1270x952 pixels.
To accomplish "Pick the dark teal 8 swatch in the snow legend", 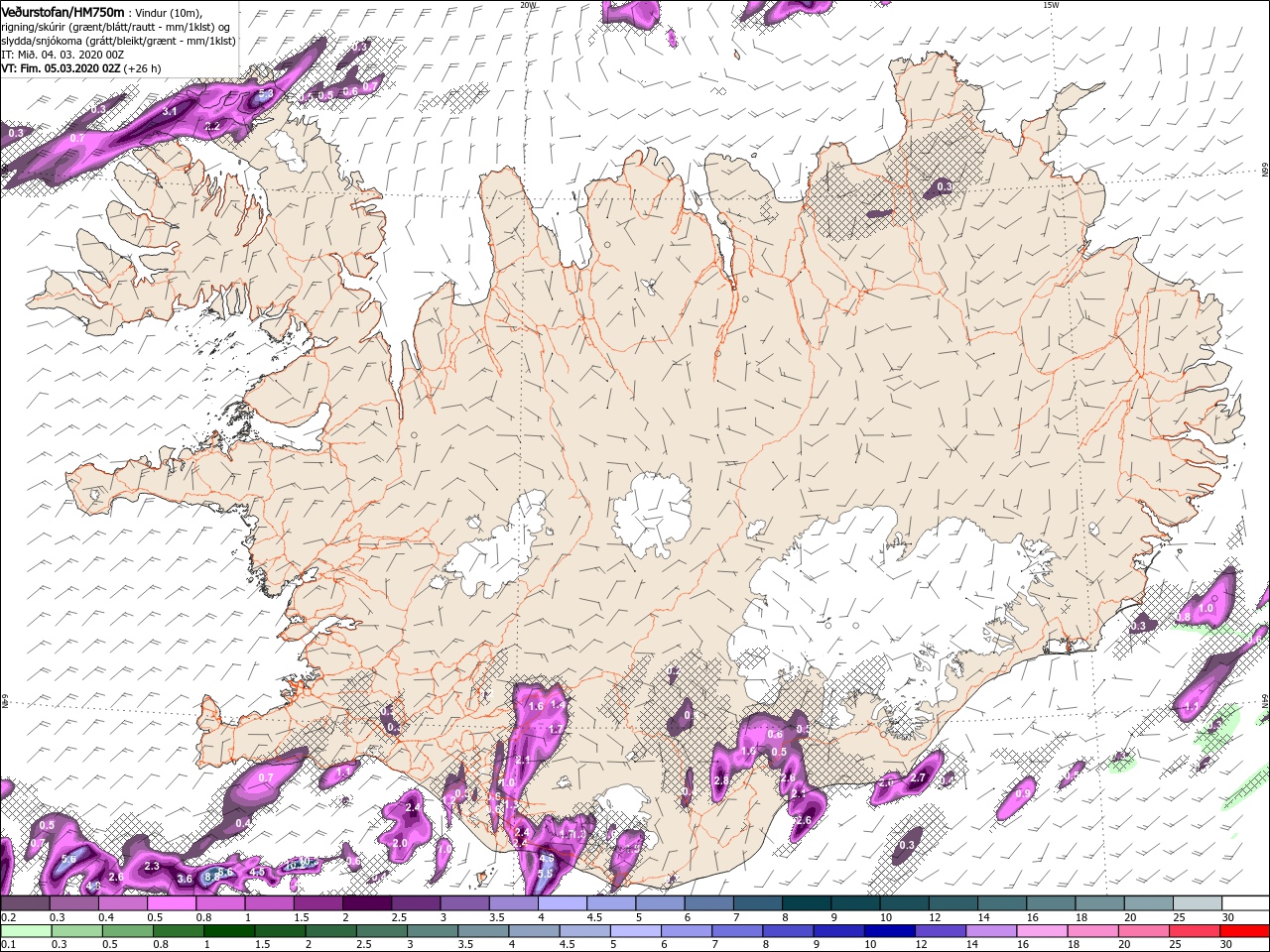I will pos(808,903).
